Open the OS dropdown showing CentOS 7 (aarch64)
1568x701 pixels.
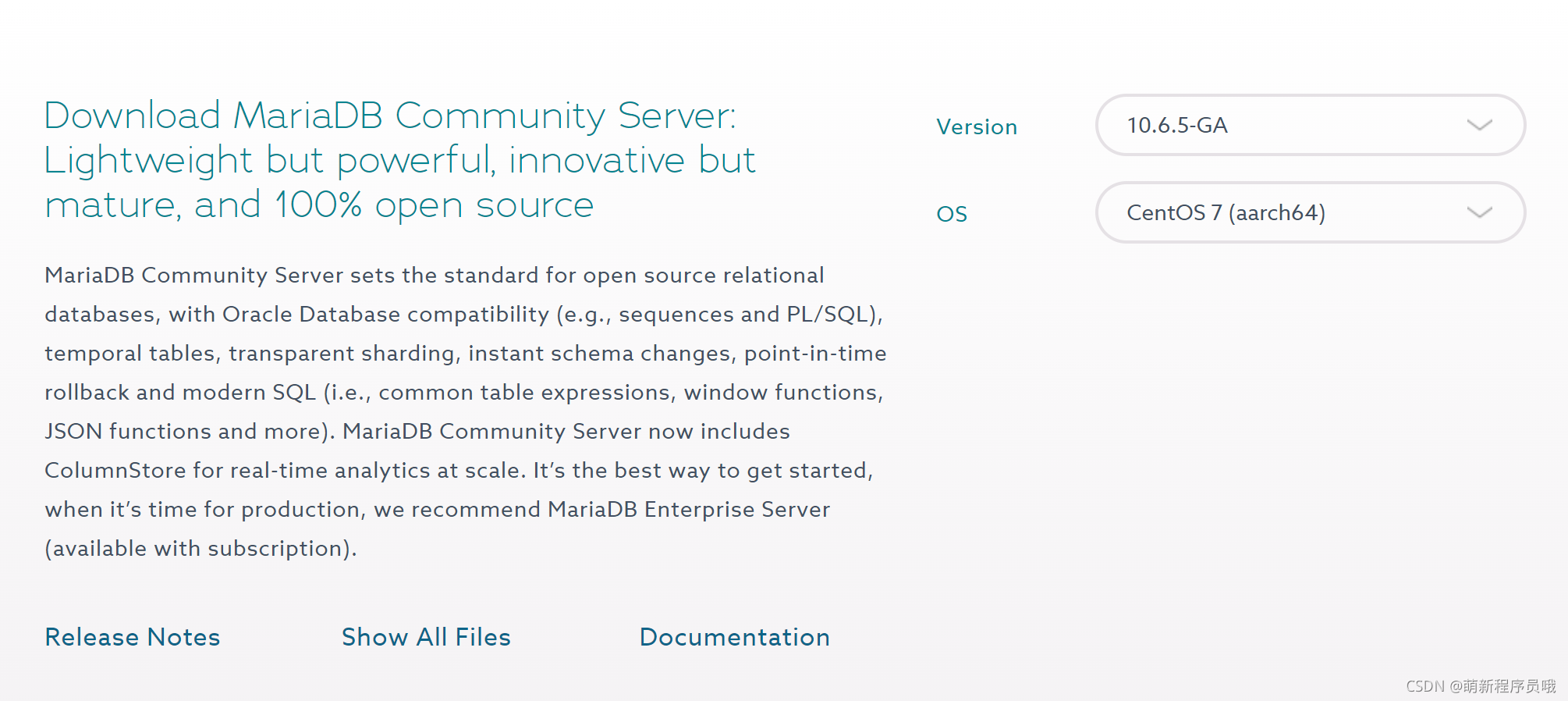(x=1311, y=212)
